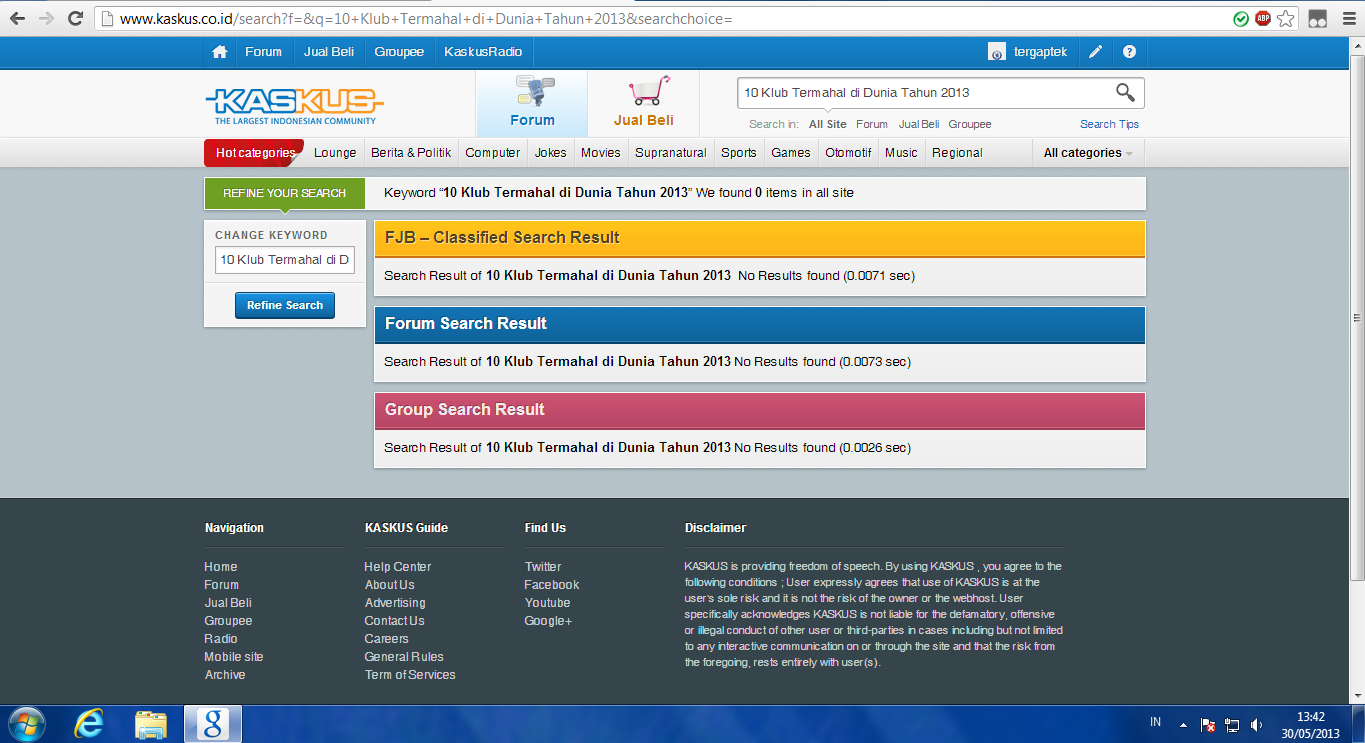Click the magnifier search icon
The width and height of the screenshot is (1365, 743).
coord(1125,93)
